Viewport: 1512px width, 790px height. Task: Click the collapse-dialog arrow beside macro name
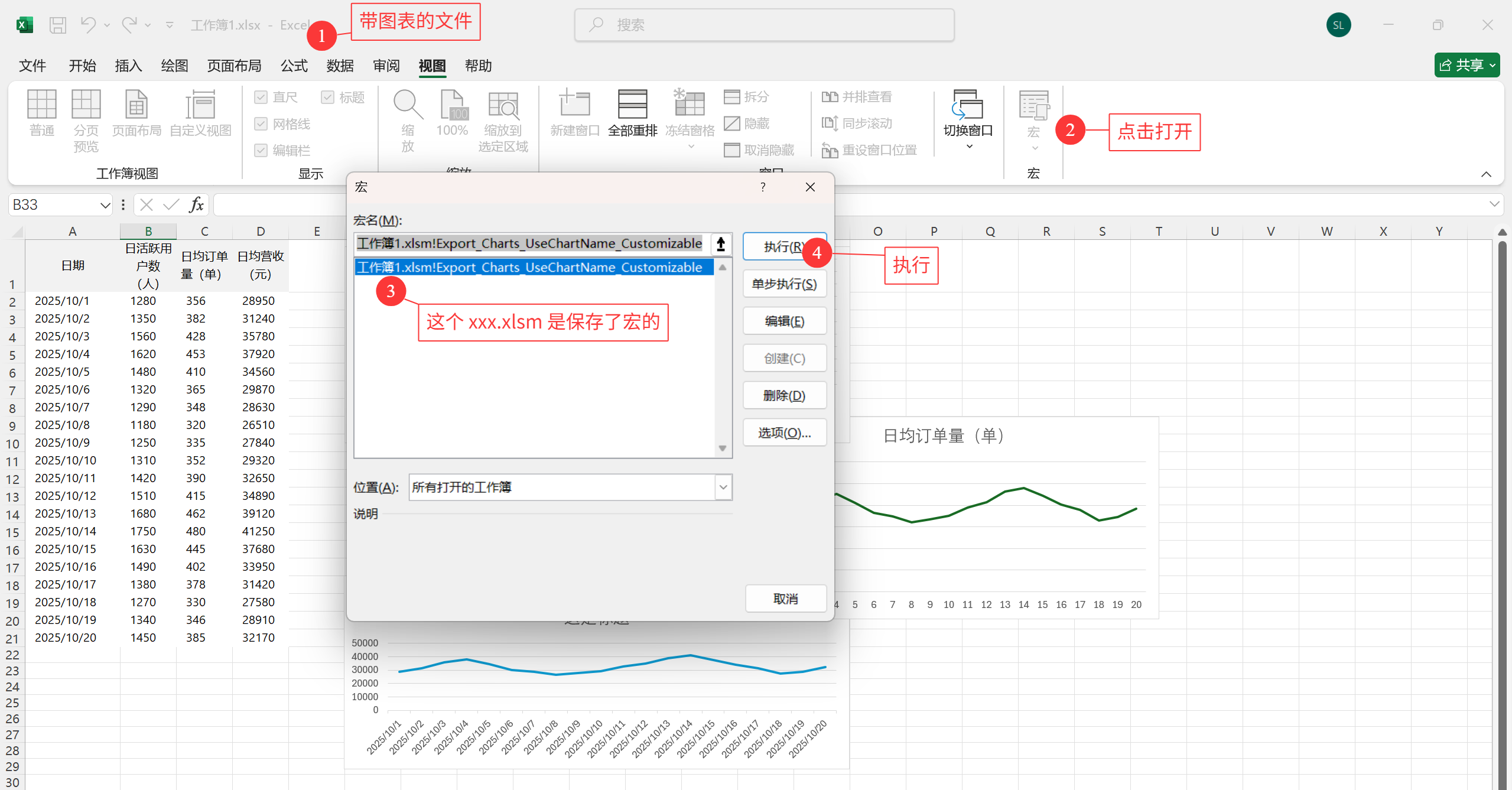click(720, 244)
